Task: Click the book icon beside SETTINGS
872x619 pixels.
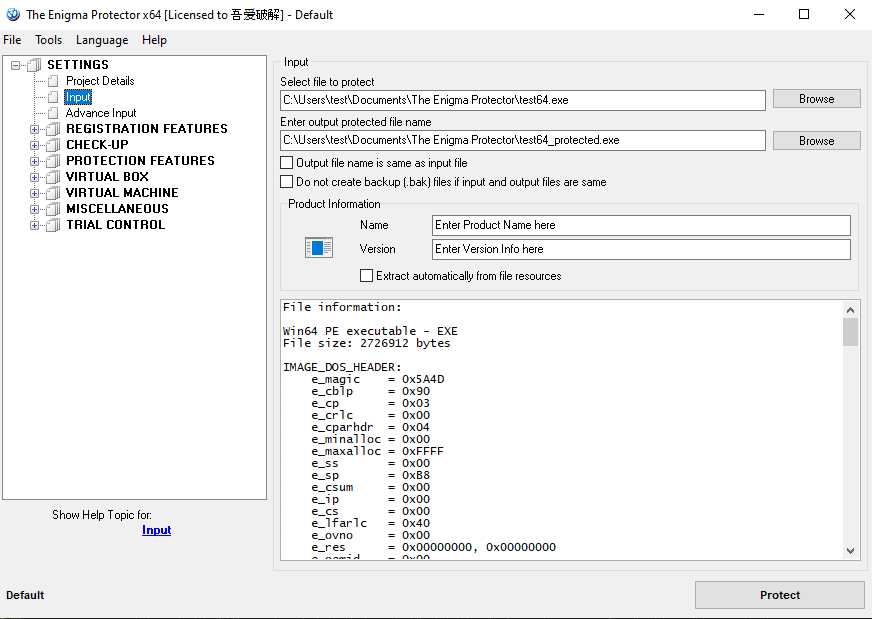Action: 34,65
